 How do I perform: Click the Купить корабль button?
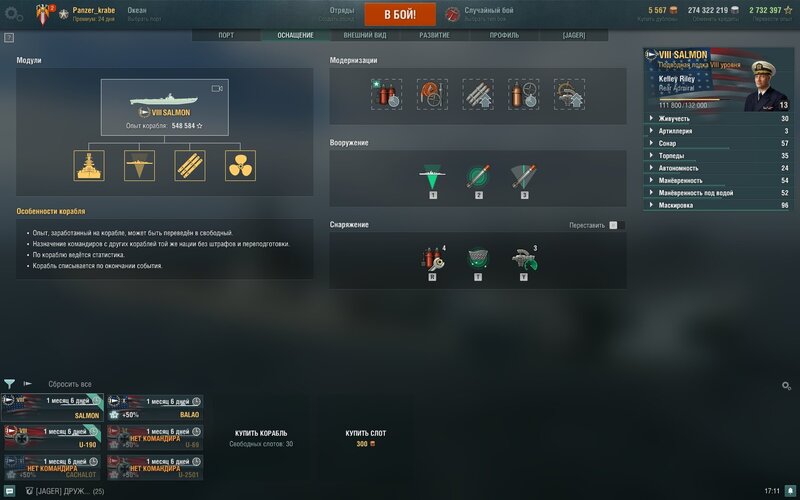coord(261,433)
